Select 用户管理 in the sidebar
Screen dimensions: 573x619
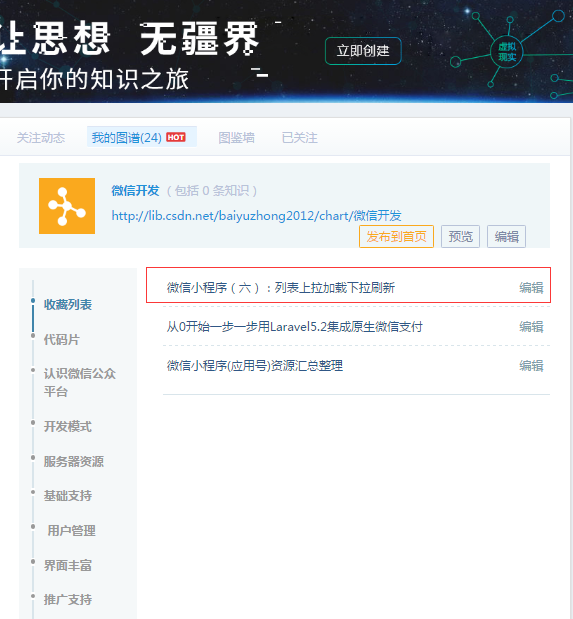coord(71,531)
